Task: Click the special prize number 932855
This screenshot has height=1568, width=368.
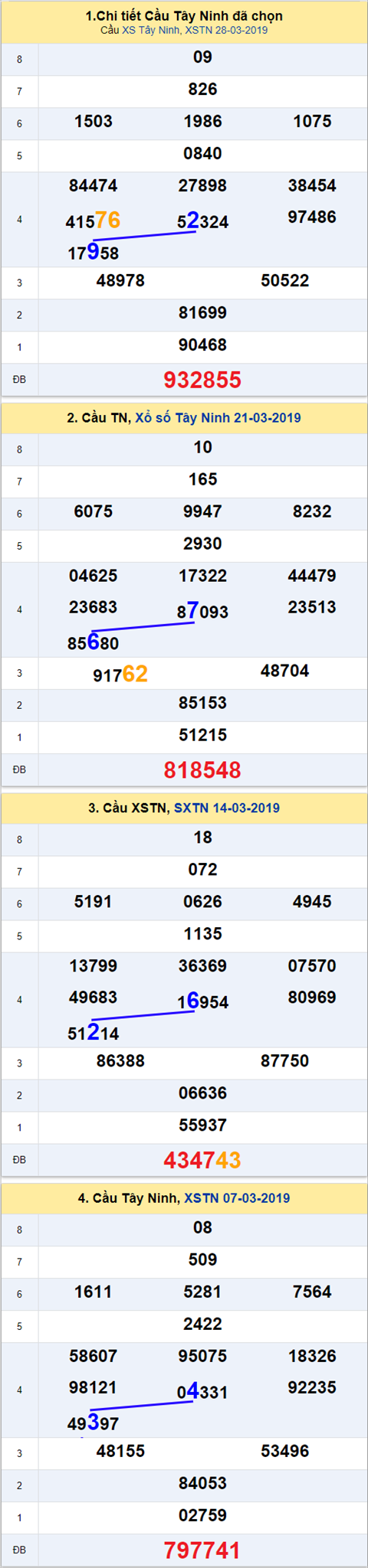Action: pos(202,380)
